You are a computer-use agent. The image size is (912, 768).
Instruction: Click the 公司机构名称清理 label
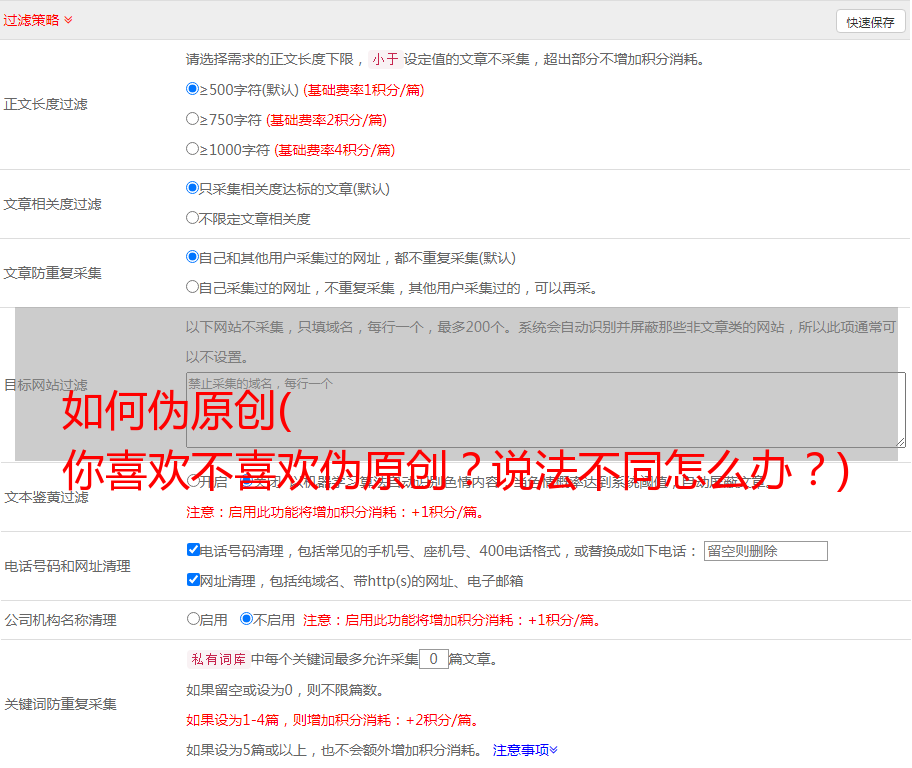coord(60,620)
